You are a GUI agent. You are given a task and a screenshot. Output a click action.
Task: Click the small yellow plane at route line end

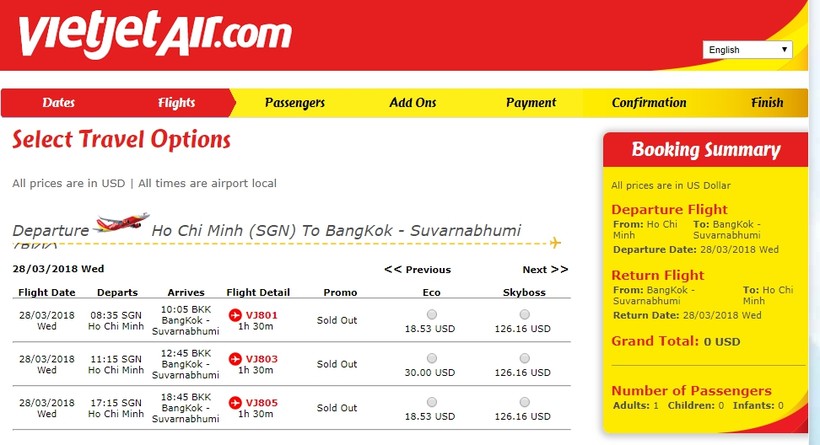[x=555, y=242]
